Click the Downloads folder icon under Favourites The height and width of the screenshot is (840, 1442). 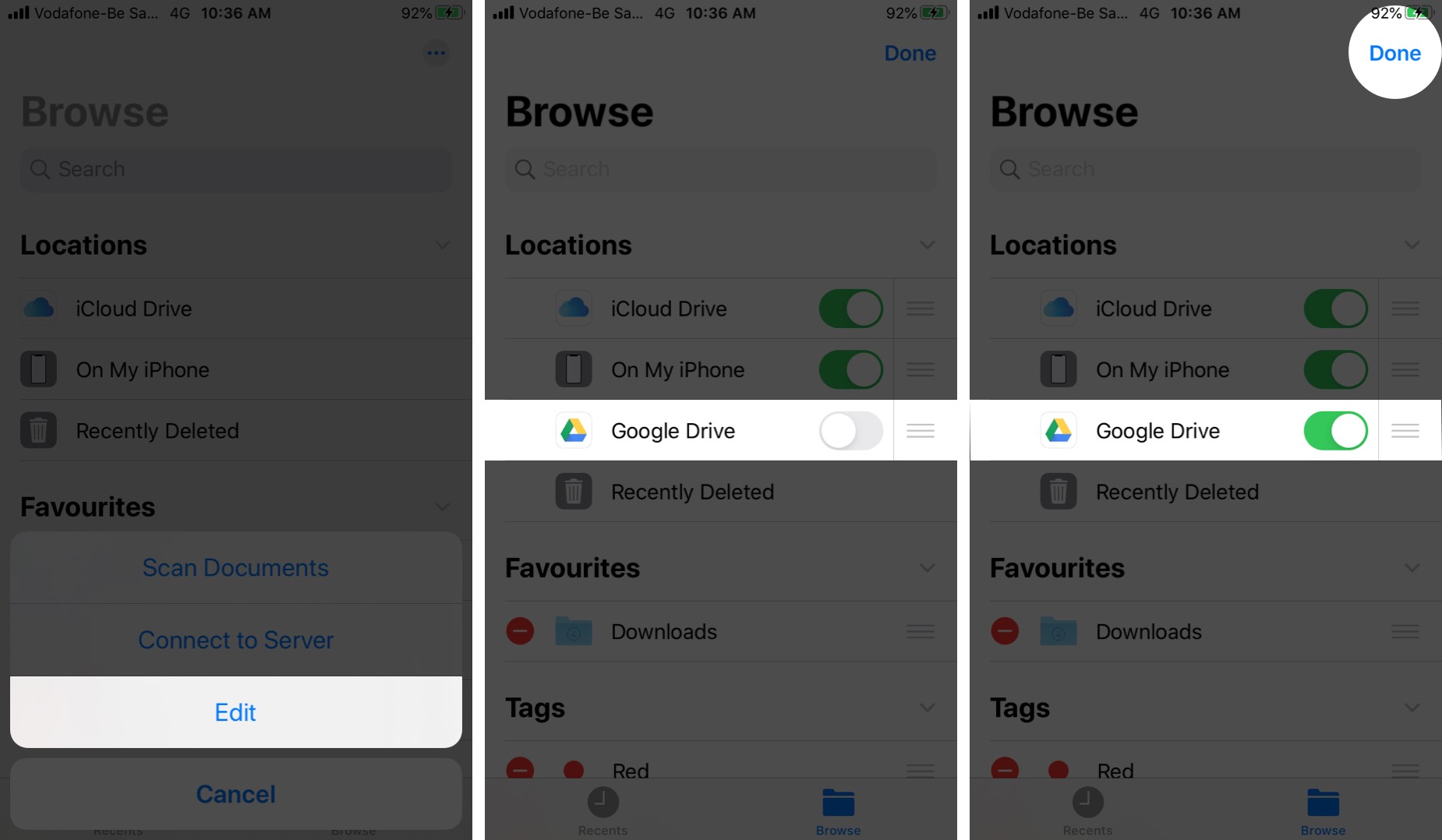[x=574, y=632]
